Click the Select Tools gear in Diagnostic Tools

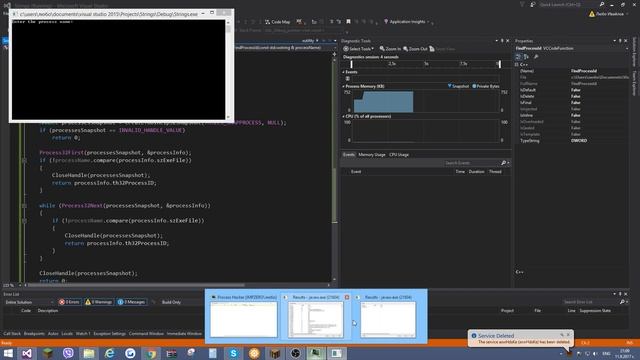tap(346, 49)
